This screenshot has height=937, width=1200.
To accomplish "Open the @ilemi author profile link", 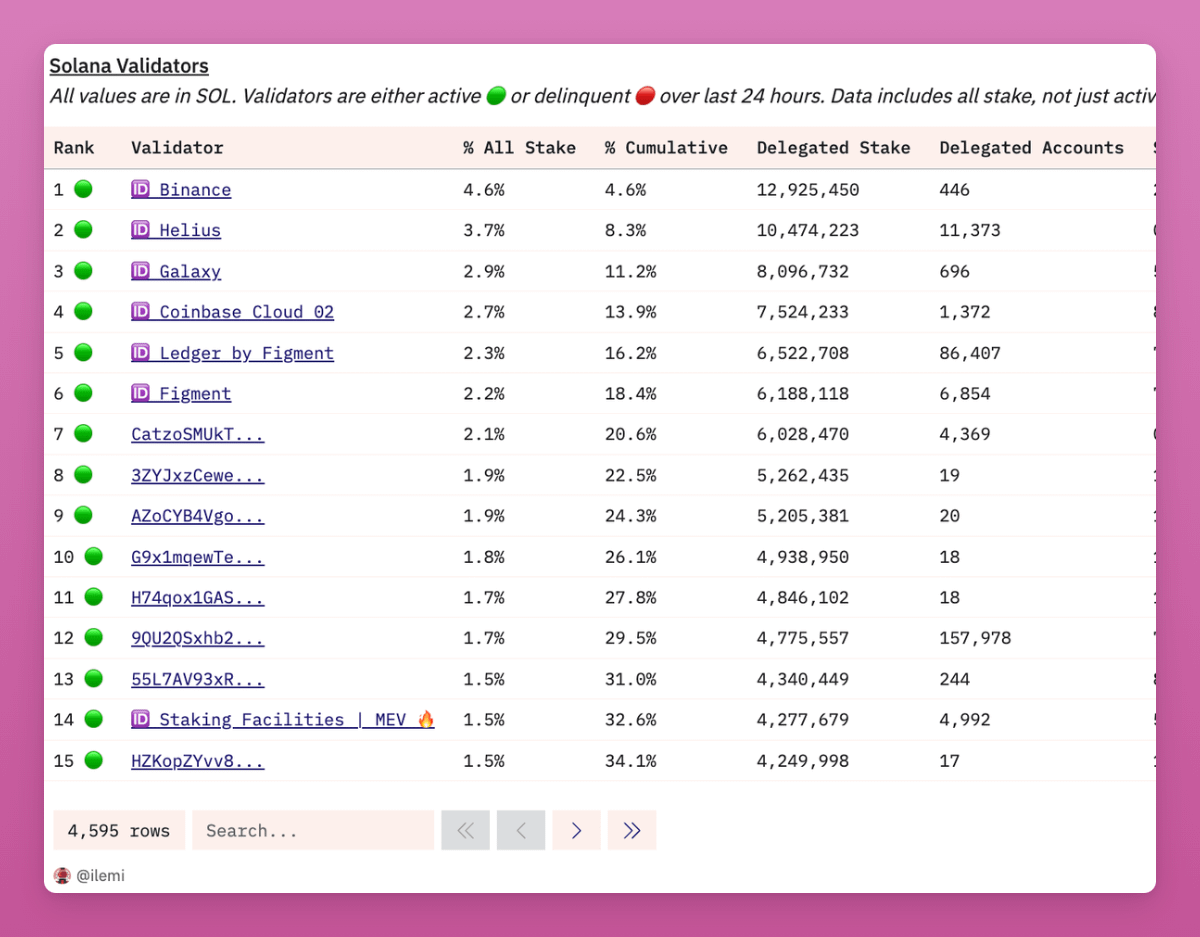I will [x=100, y=876].
